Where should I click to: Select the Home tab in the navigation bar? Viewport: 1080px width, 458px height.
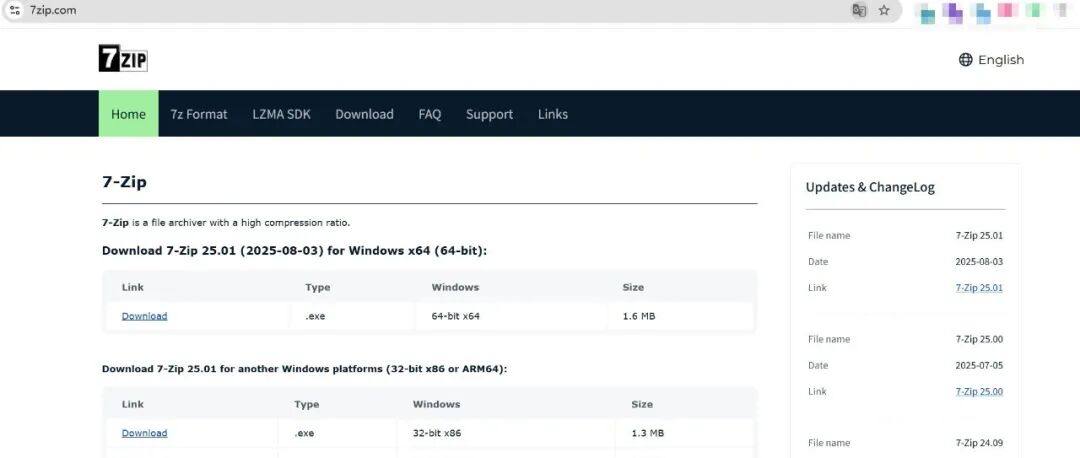click(129, 114)
